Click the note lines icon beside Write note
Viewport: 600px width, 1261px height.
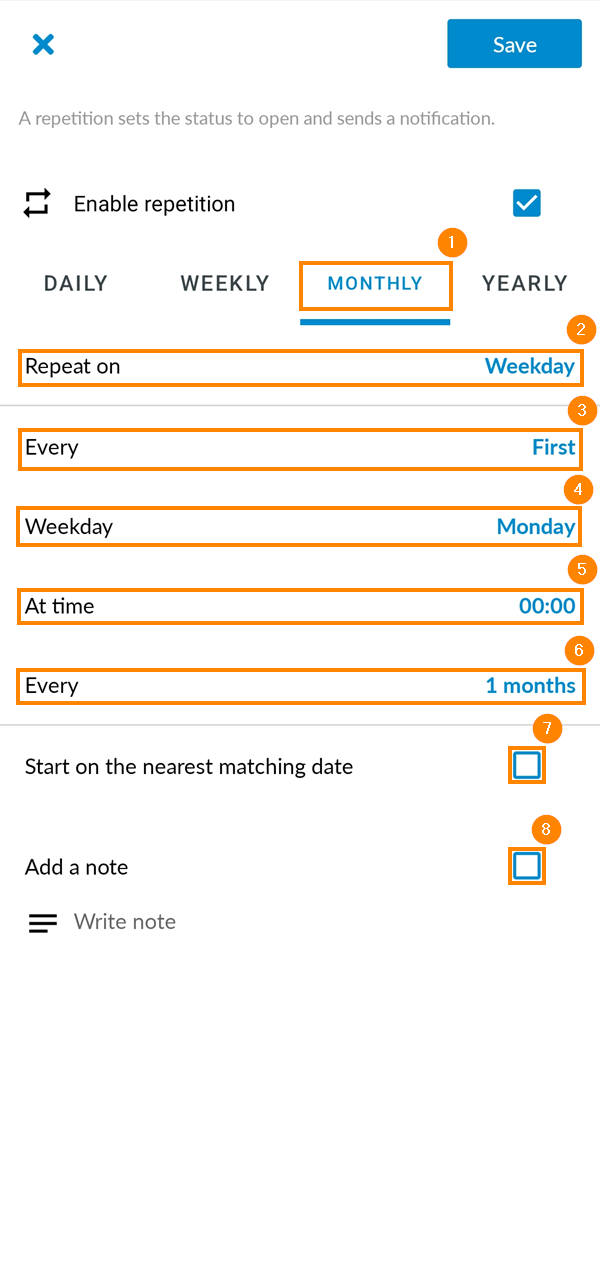click(x=42, y=922)
